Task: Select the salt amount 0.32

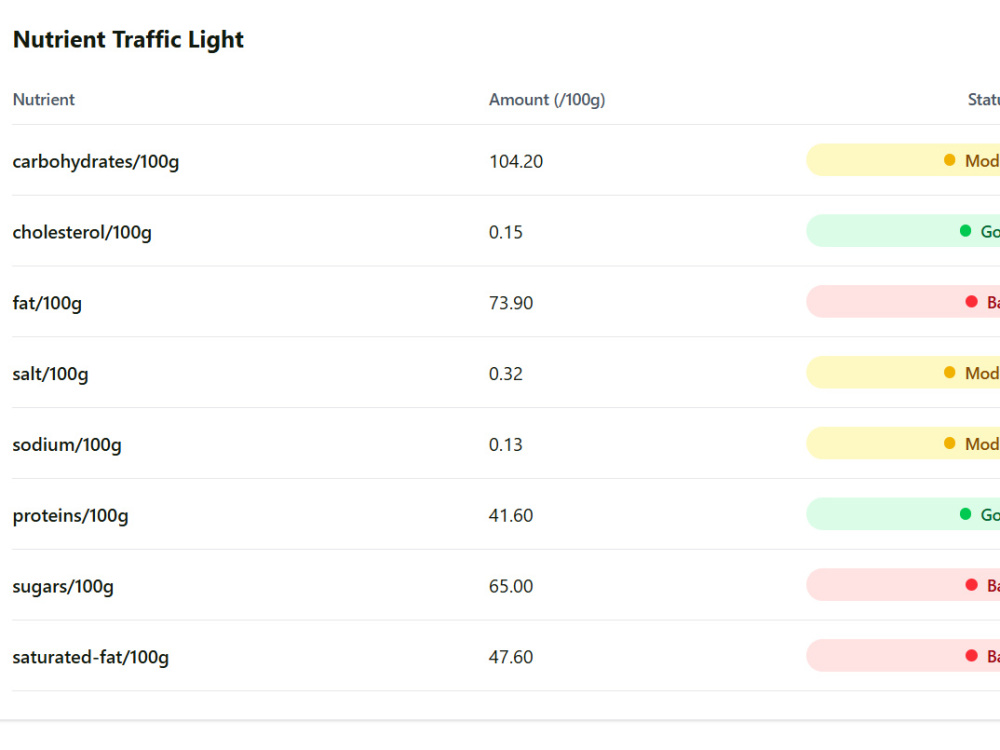Action: click(506, 374)
